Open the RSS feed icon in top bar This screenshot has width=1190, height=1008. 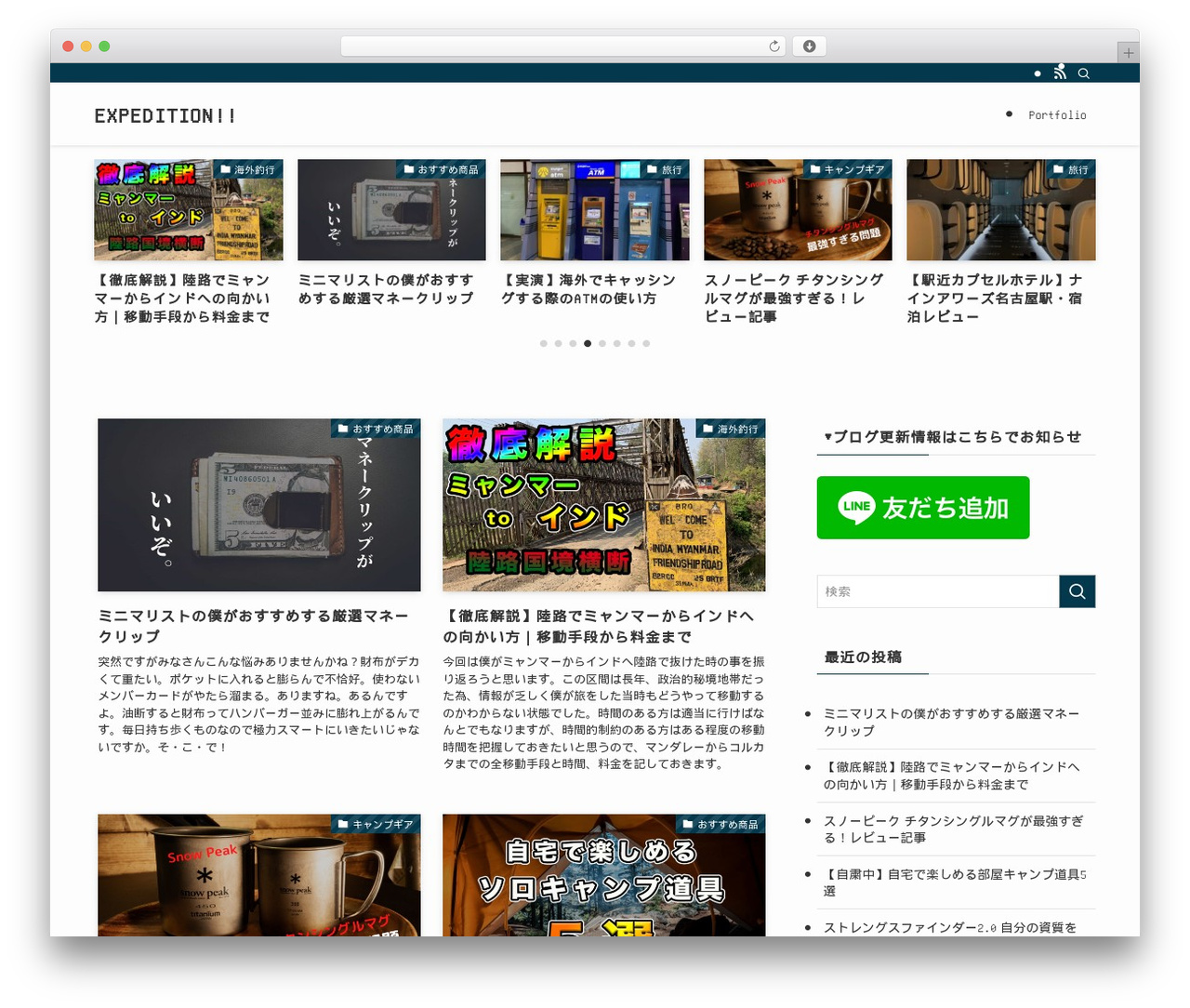coord(1060,73)
